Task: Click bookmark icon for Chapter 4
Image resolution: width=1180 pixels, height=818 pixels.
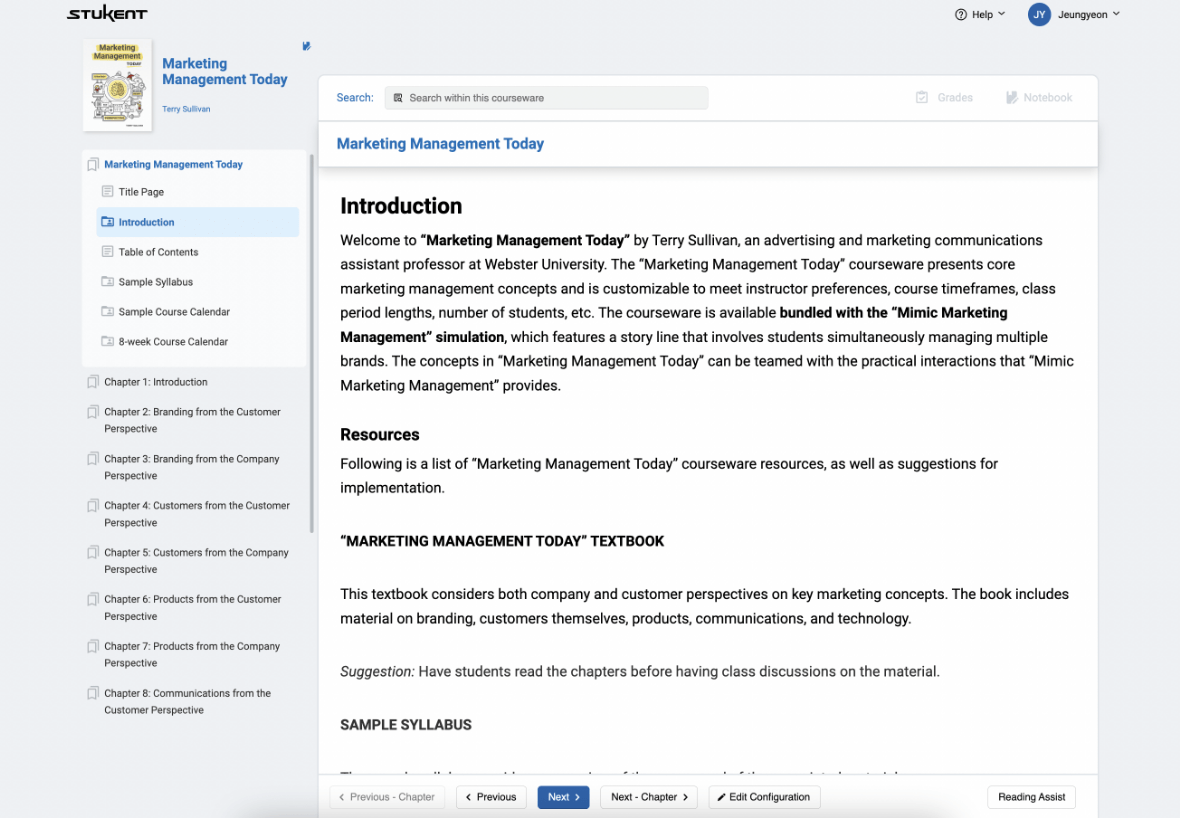Action: [93, 505]
